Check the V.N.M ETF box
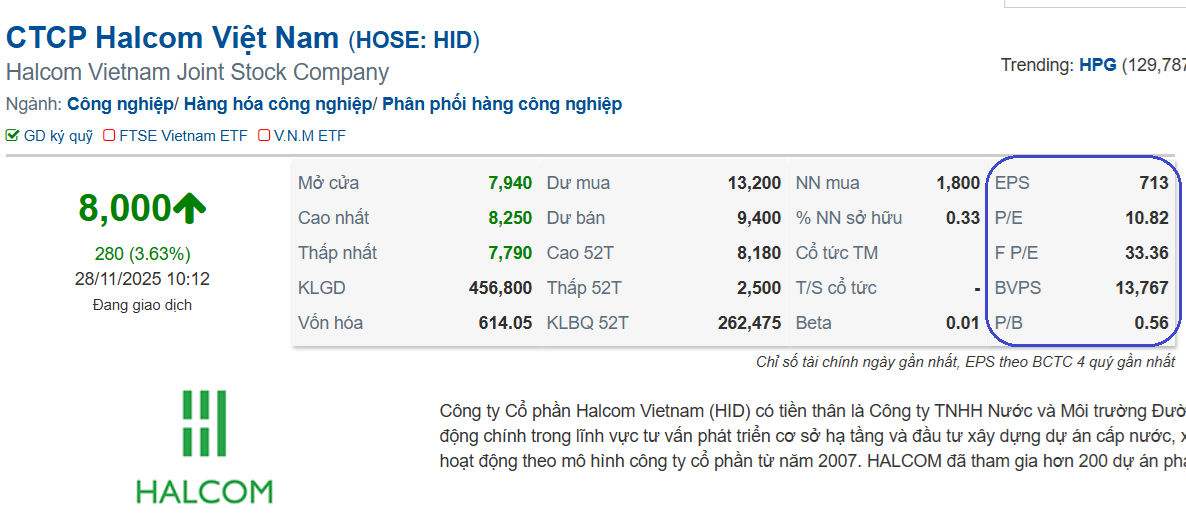Image resolution: width=1186 pixels, height=513 pixels. coord(264,136)
